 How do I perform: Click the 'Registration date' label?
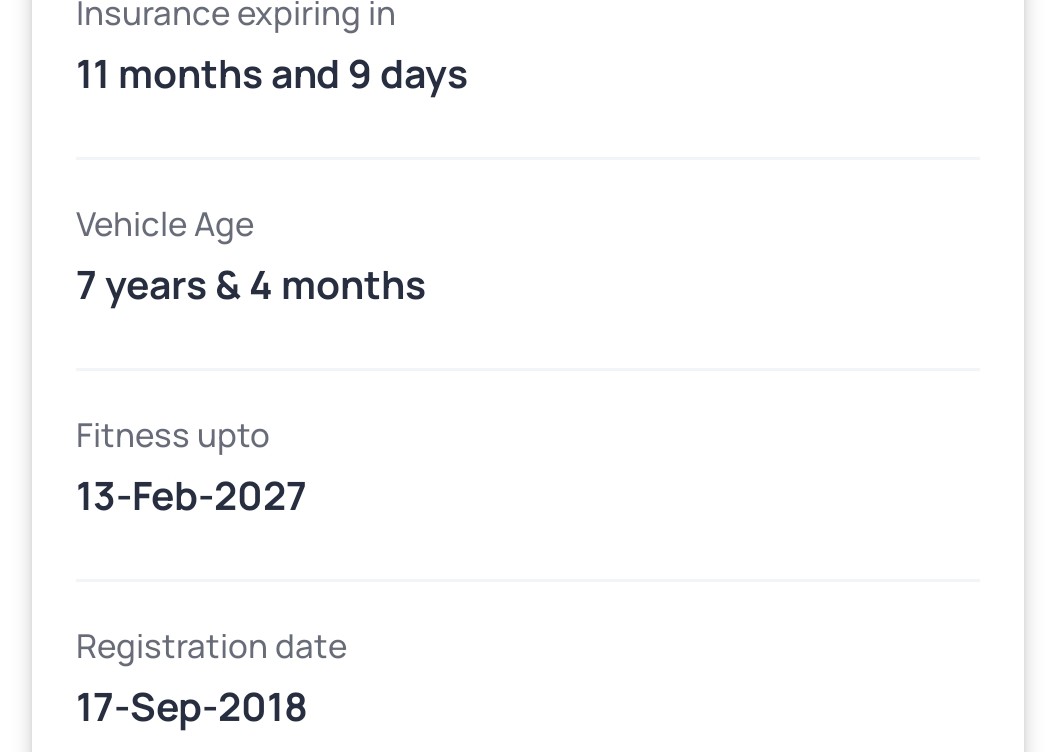[211, 647]
